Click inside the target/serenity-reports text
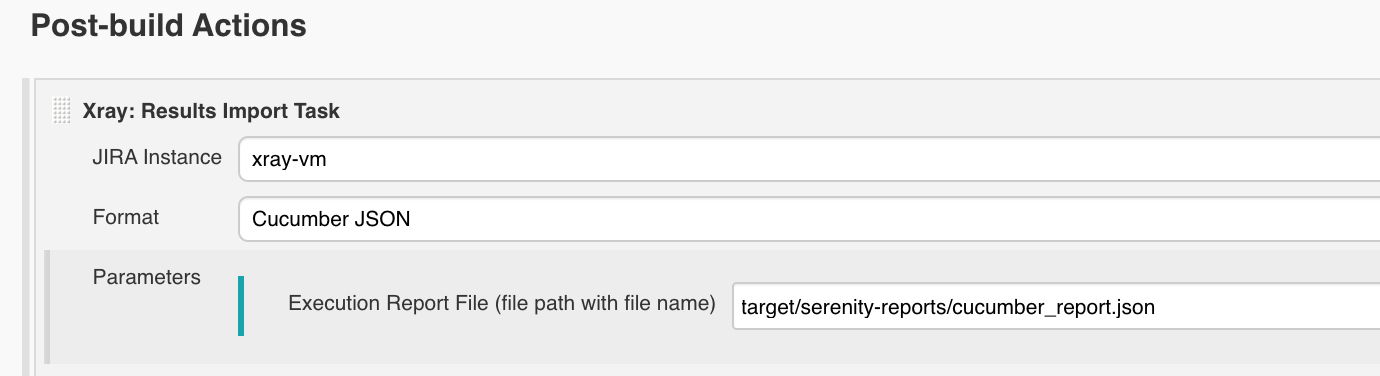1380x376 pixels. tap(844, 308)
